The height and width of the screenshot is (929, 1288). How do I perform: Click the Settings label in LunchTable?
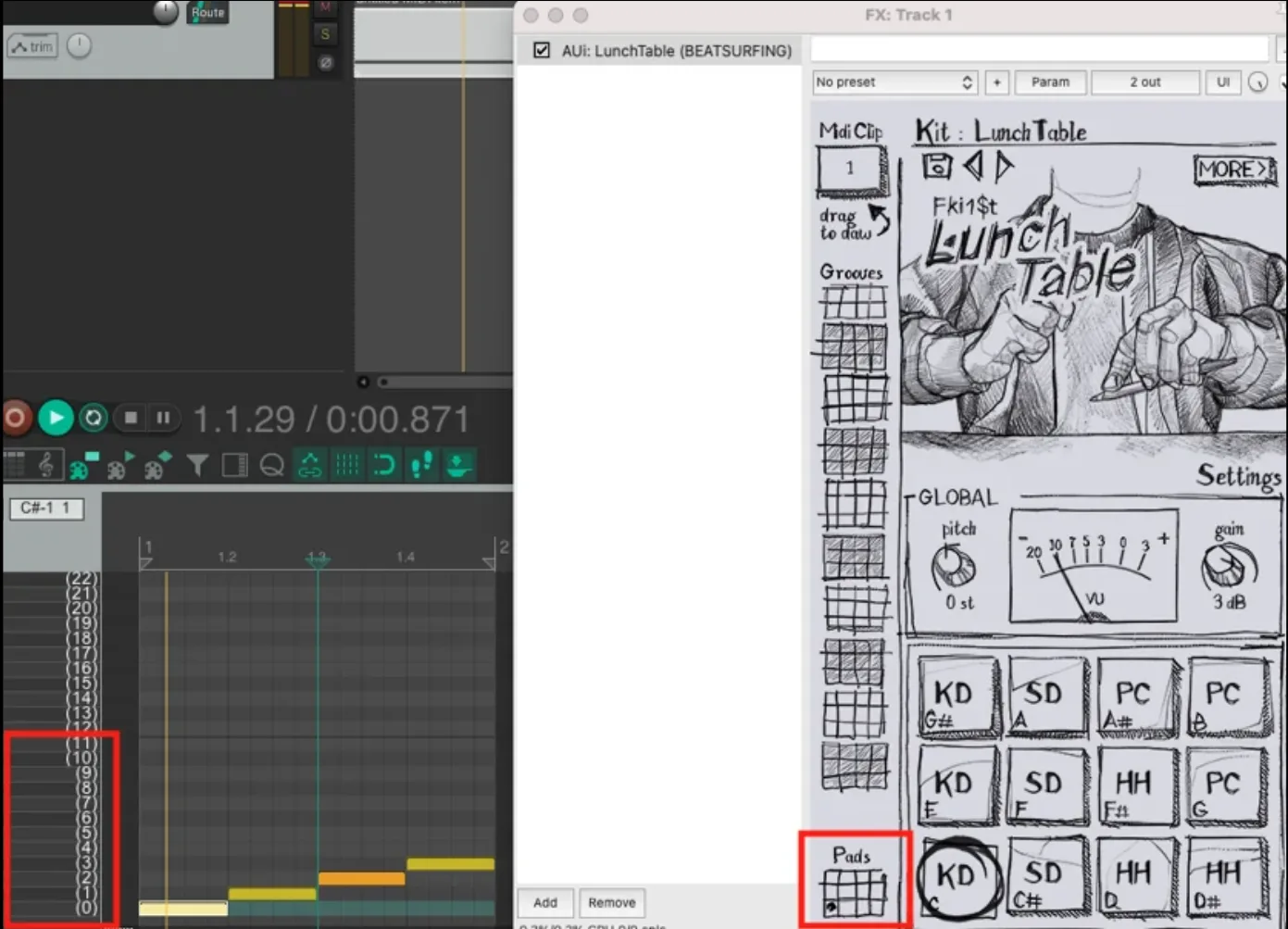1238,476
